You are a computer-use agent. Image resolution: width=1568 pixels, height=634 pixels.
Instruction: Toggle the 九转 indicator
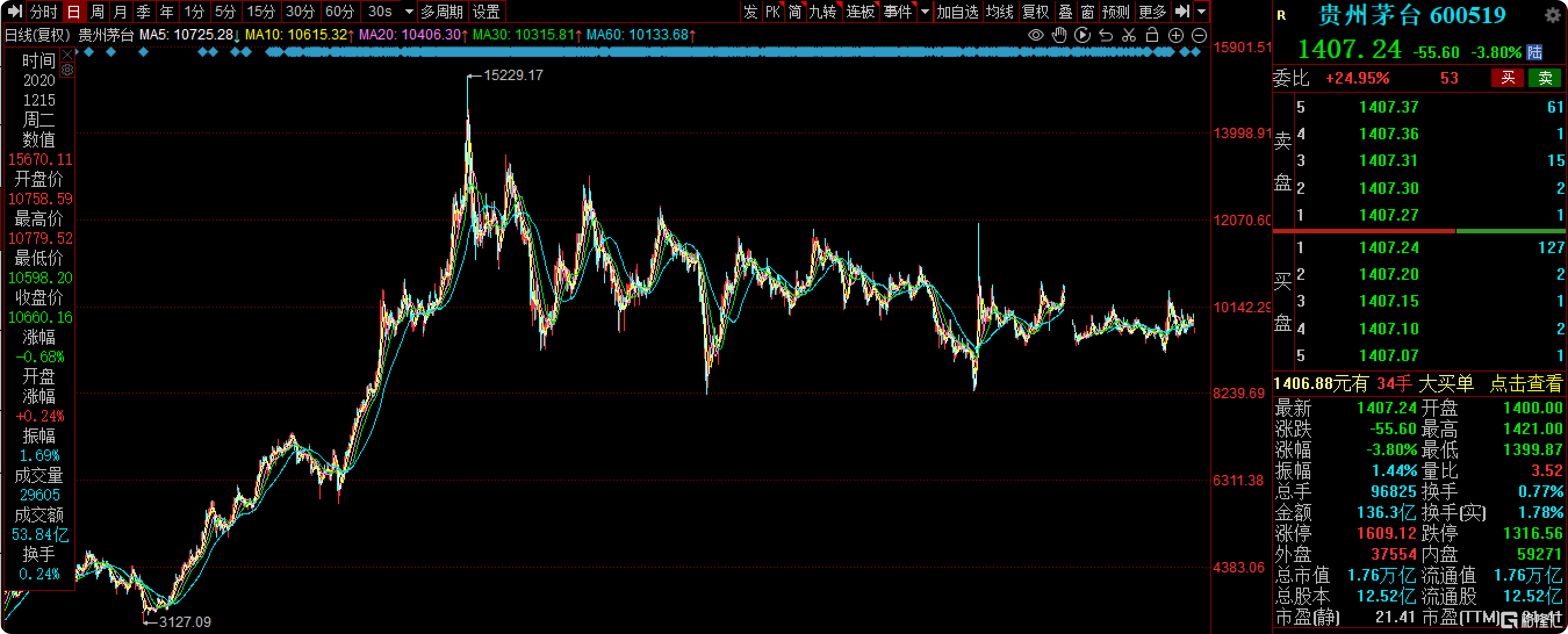[x=823, y=11]
